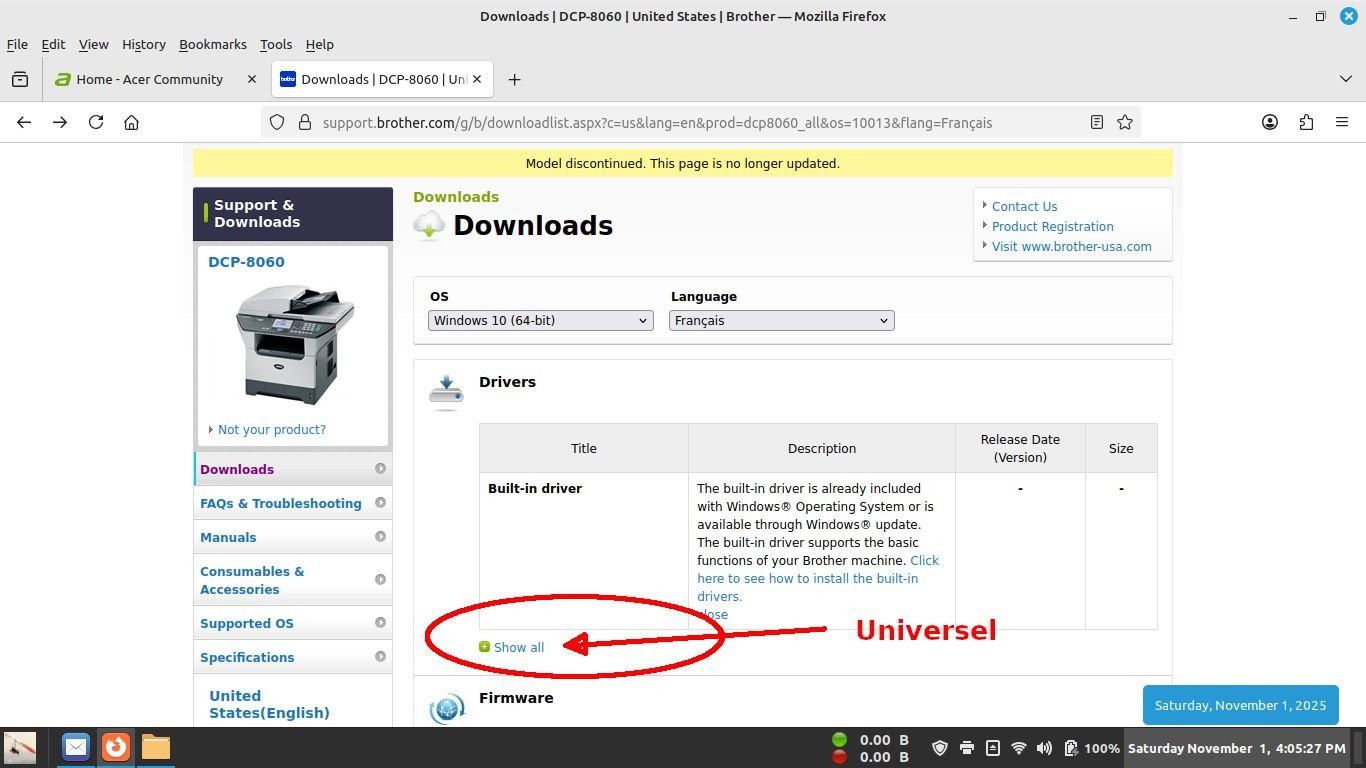1366x768 pixels.
Task: Open the View menu
Action: (x=93, y=44)
